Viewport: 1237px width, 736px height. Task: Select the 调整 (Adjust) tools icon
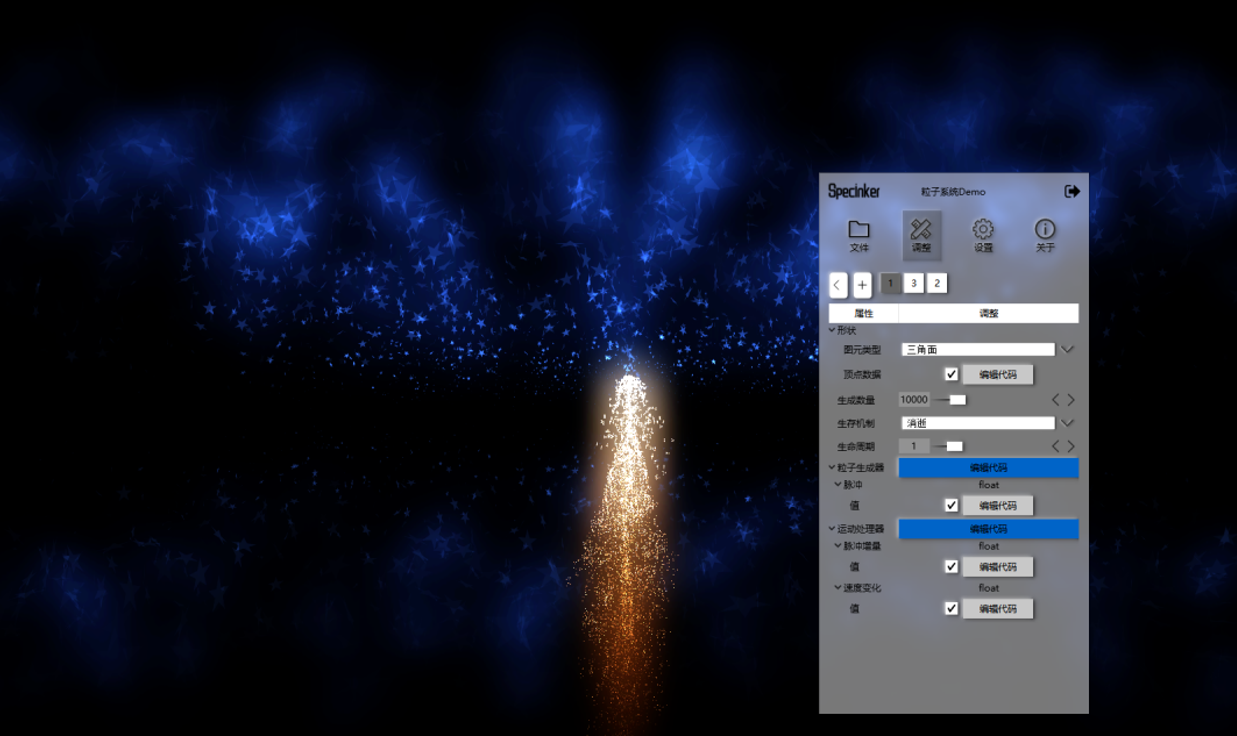(x=921, y=232)
